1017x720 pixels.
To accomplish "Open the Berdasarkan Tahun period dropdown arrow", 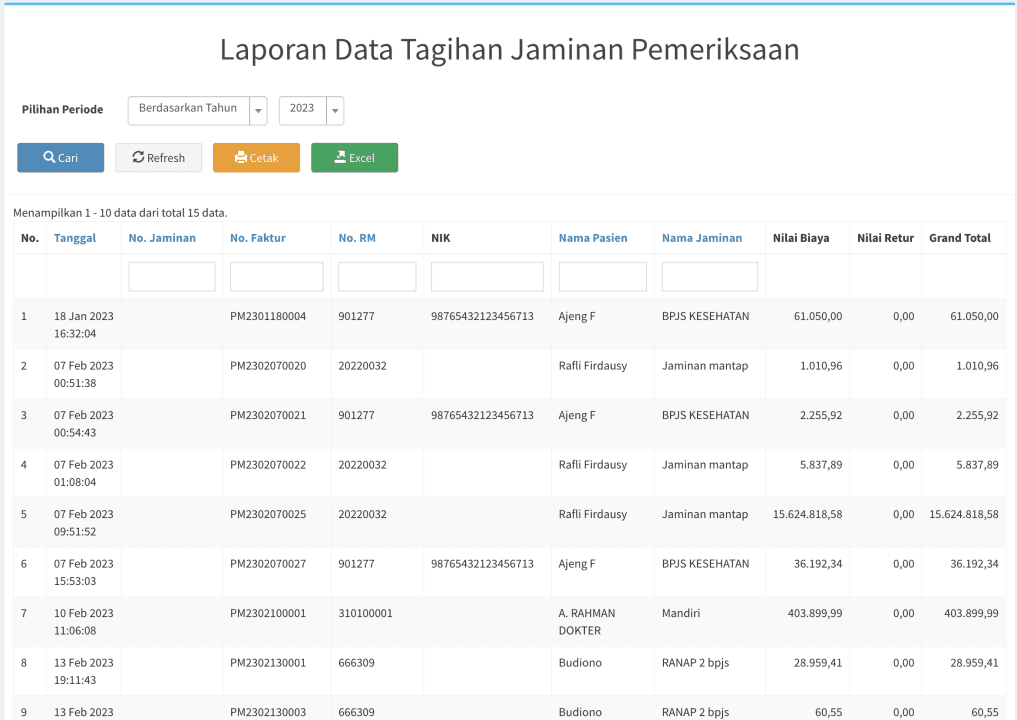I will pos(258,111).
